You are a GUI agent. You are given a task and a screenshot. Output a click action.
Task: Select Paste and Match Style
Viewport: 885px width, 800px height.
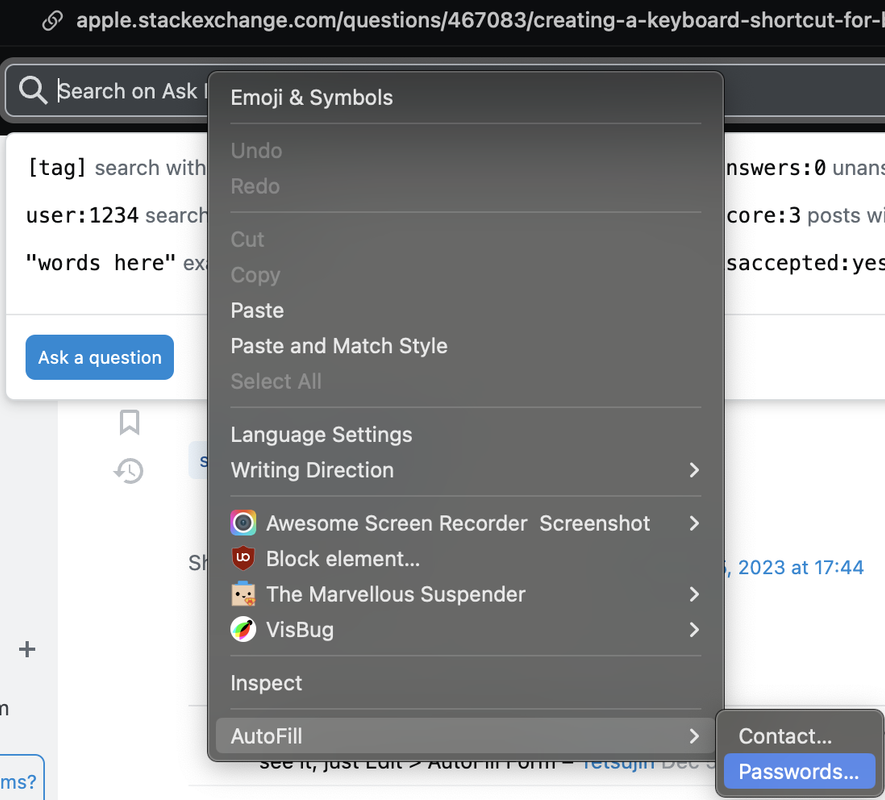(466, 346)
